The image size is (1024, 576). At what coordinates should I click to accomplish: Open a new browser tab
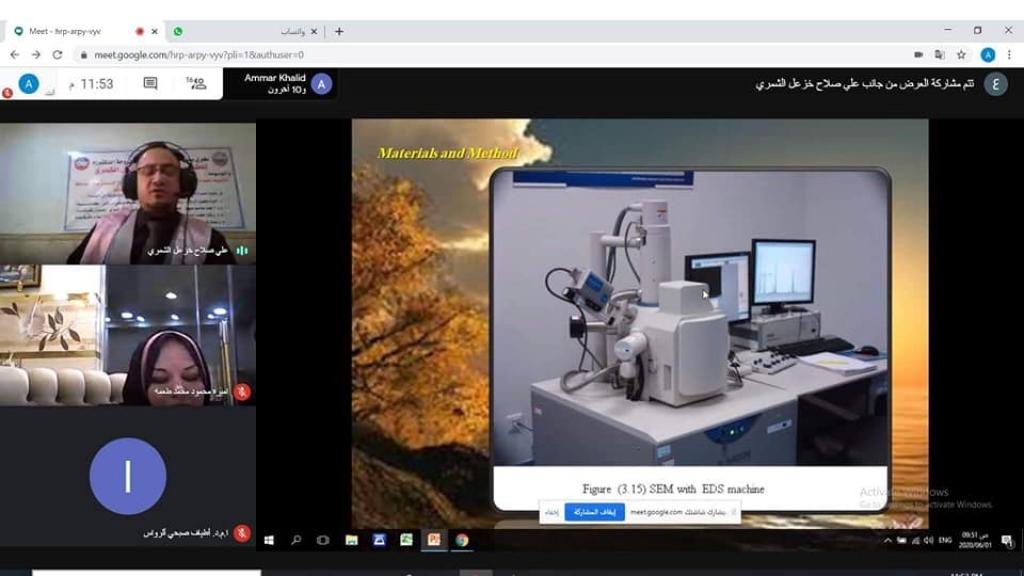339,31
